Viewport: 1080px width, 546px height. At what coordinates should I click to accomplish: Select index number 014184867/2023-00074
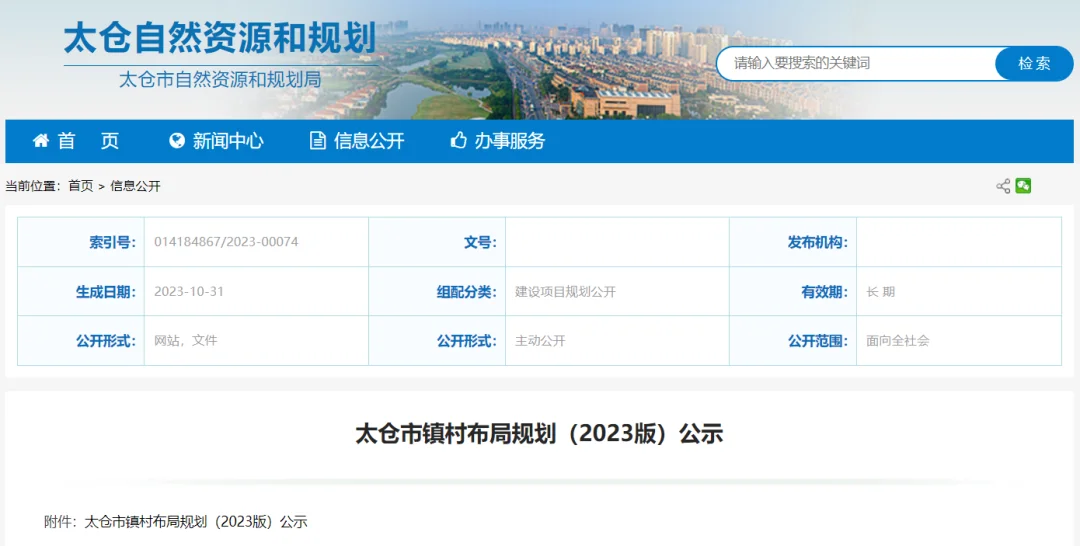click(x=226, y=242)
